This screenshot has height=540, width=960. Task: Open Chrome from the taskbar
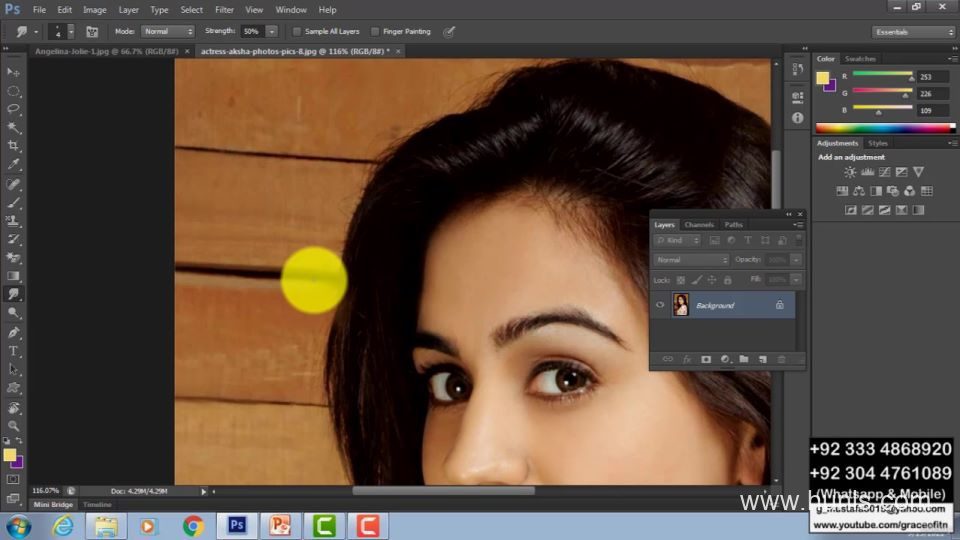coord(193,526)
